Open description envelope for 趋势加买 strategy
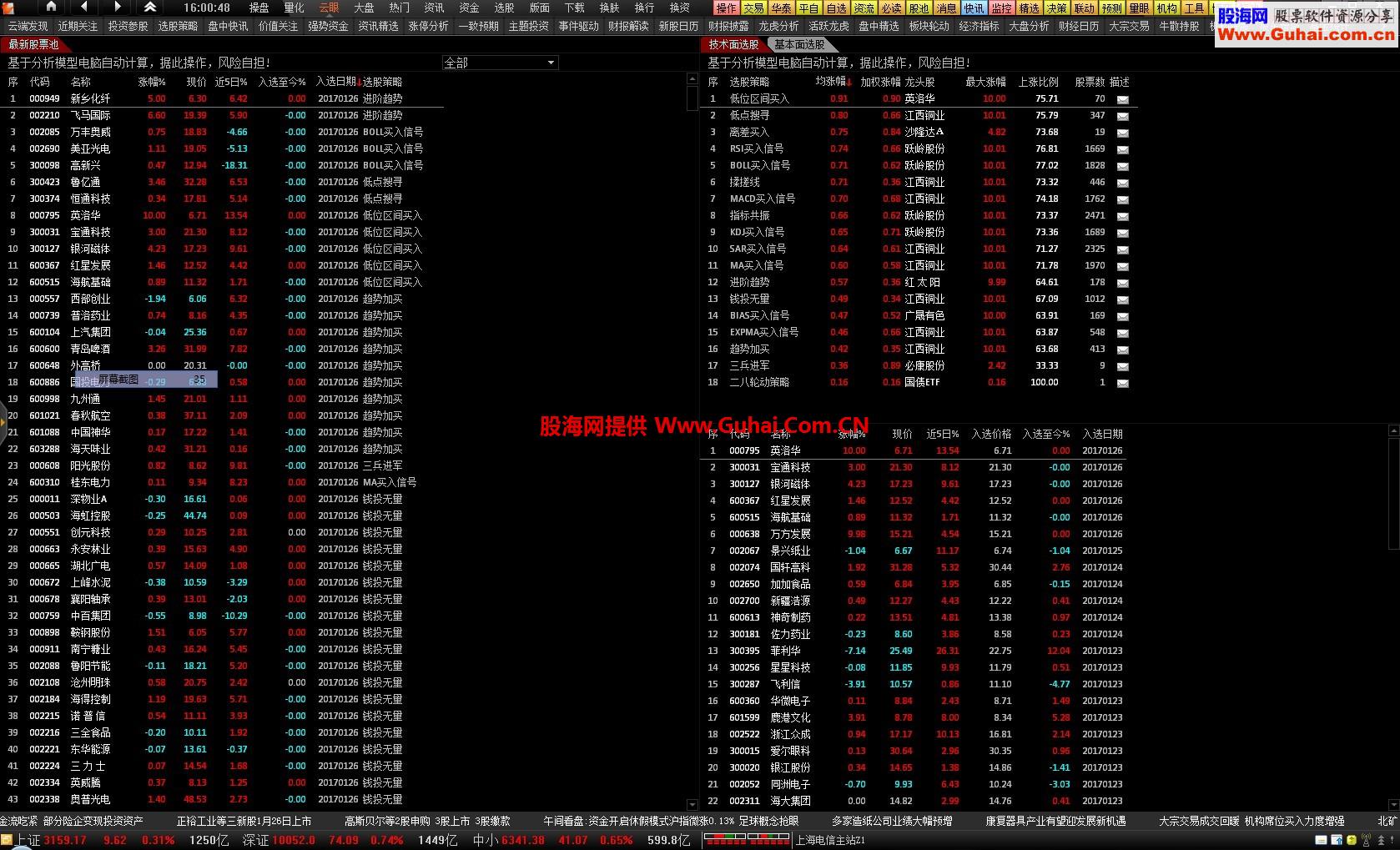Screen dimensions: 1400x850 pos(1122,350)
